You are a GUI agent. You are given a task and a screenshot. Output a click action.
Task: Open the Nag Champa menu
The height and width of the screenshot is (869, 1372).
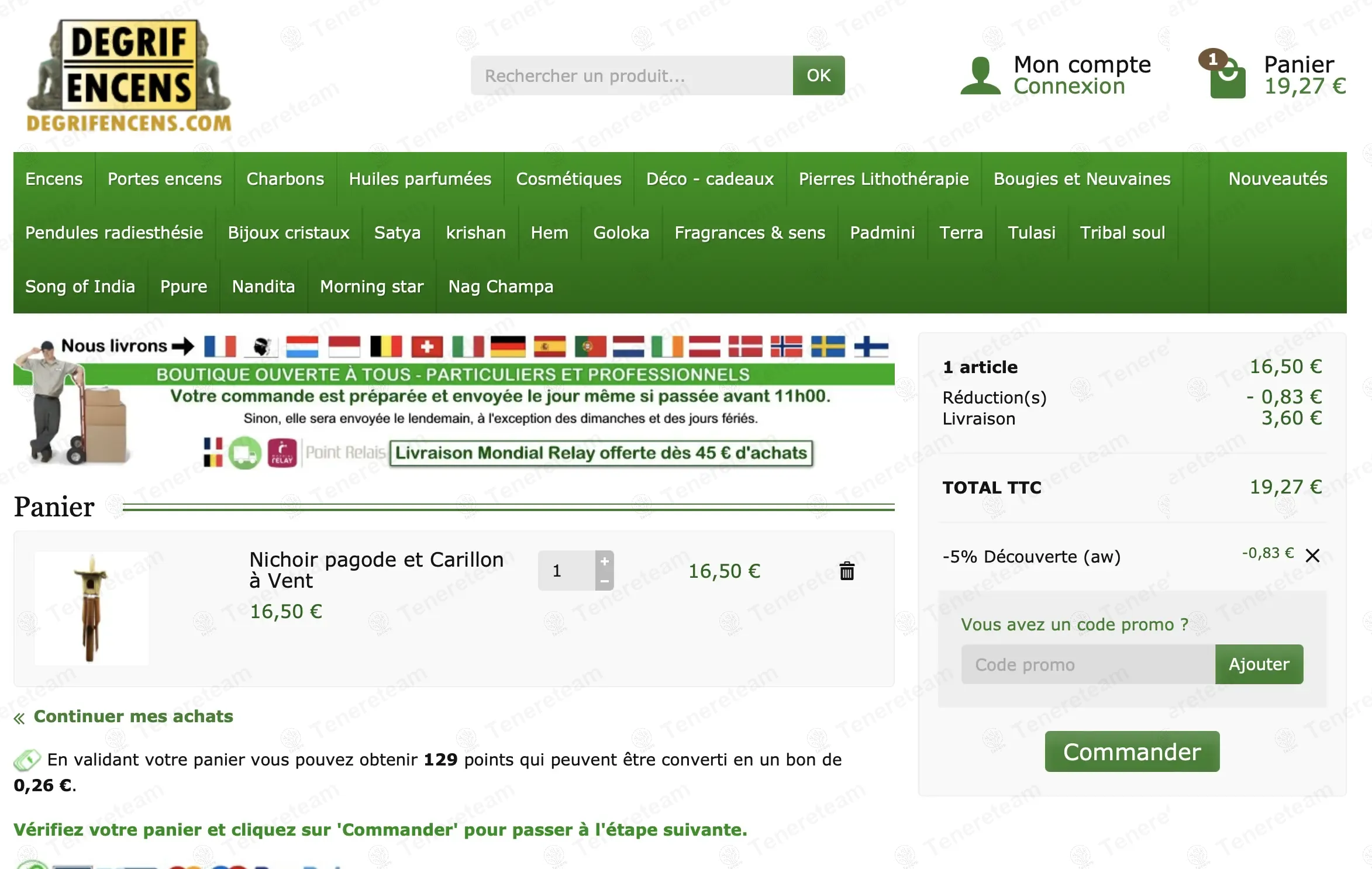501,287
